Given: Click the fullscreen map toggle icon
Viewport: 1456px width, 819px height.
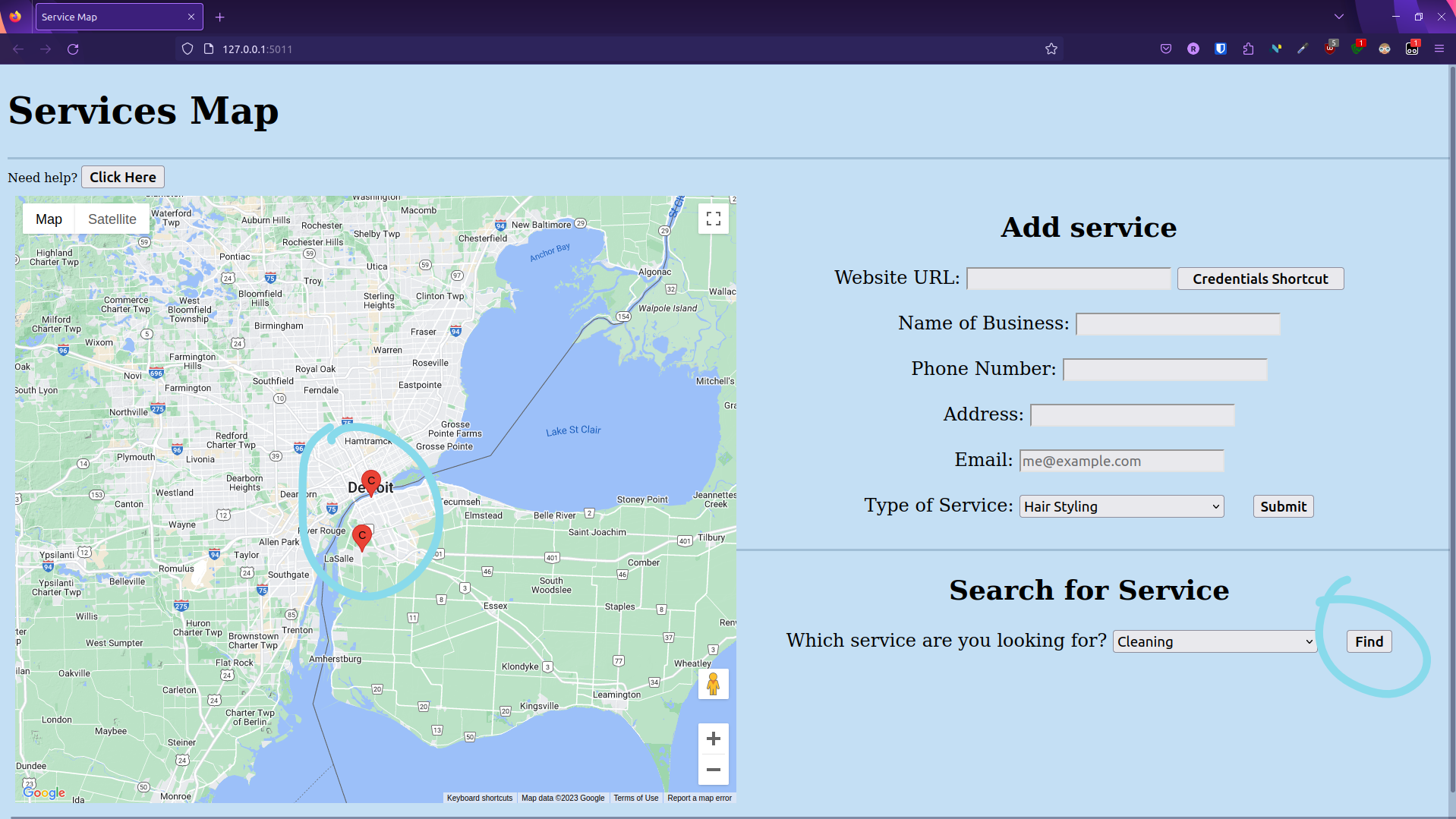Looking at the screenshot, I should (x=713, y=219).
